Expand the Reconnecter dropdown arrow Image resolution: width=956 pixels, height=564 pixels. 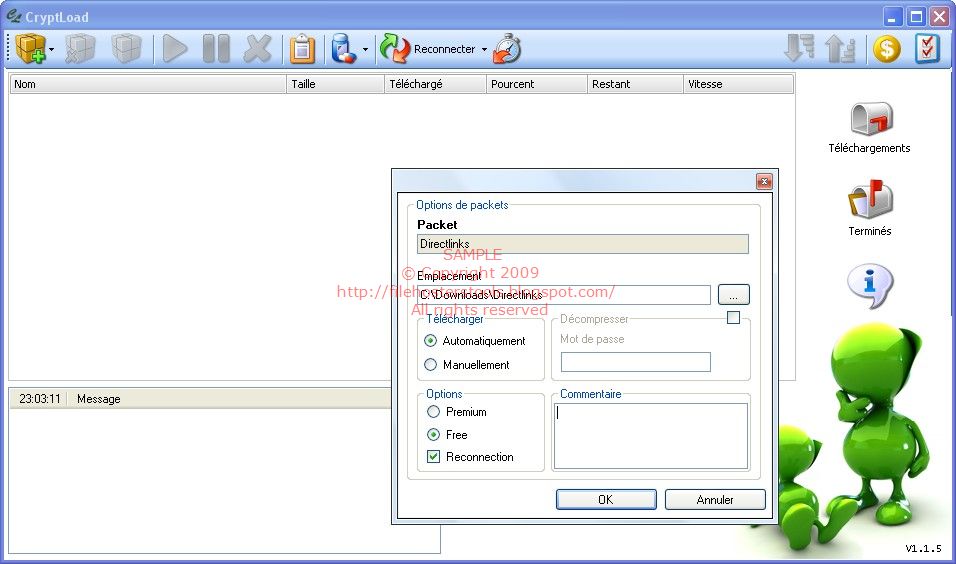pos(484,49)
